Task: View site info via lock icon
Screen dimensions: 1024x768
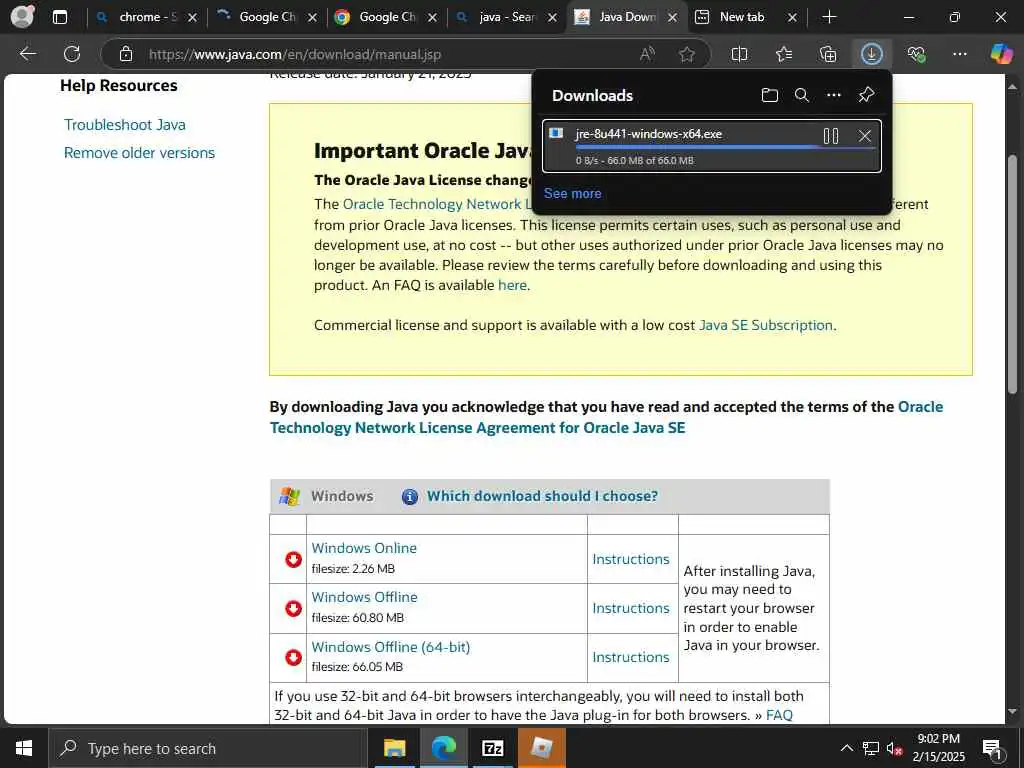Action: point(126,54)
